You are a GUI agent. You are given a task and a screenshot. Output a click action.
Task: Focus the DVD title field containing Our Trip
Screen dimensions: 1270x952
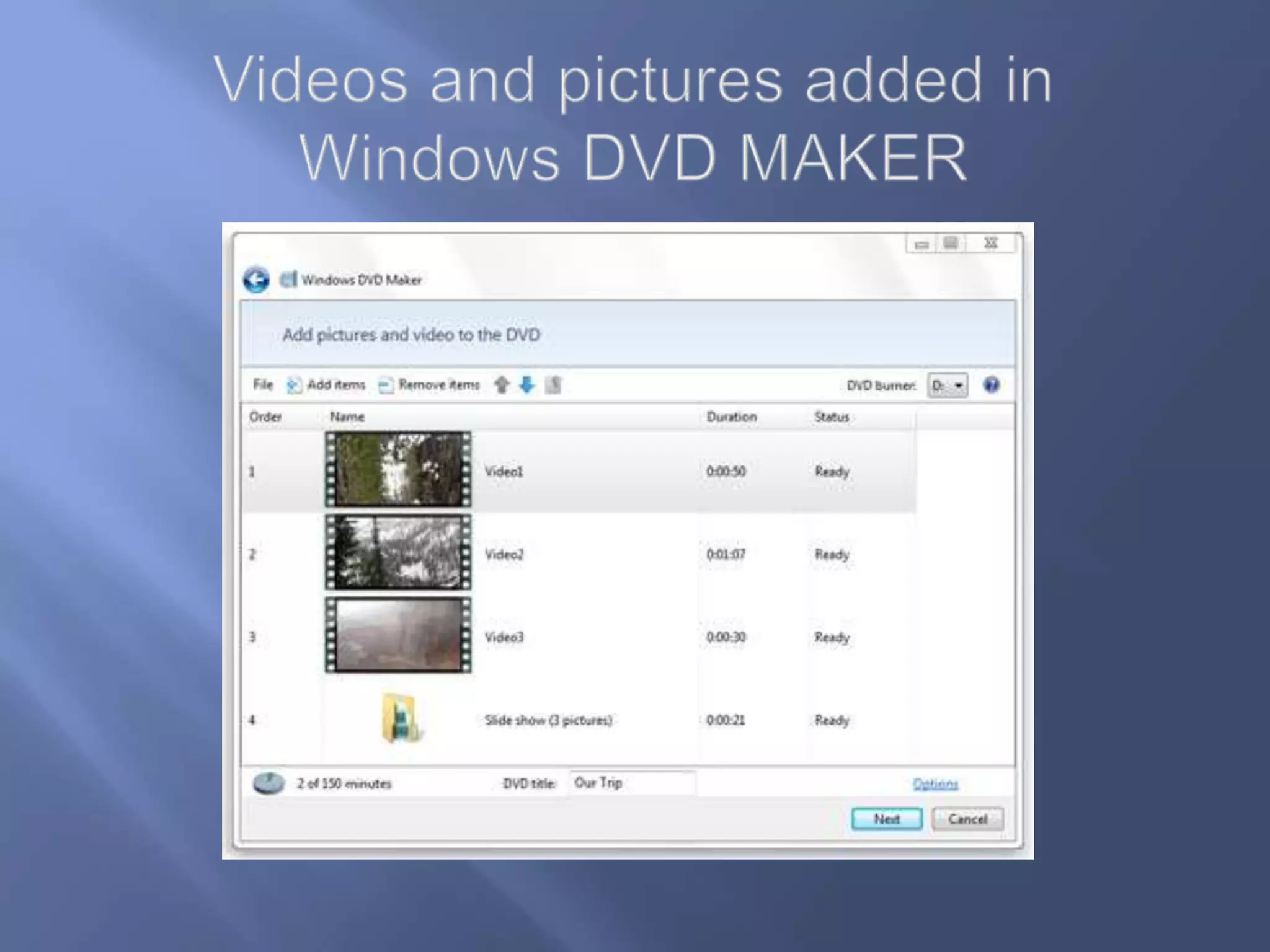pos(631,783)
